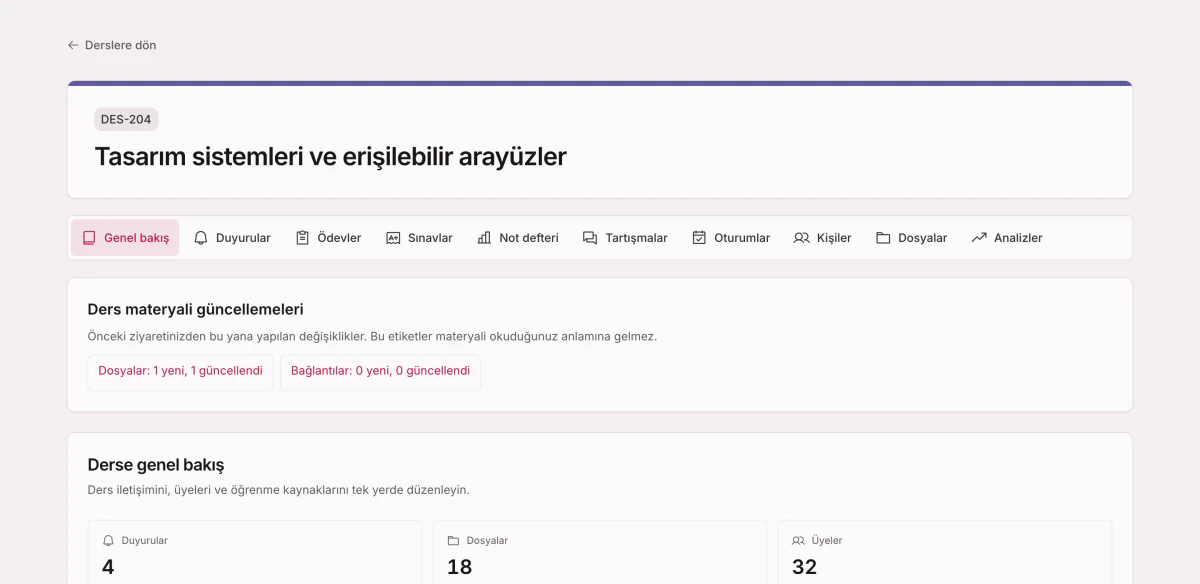The image size is (1200, 584).
Task: Click the back arrow icon
Action: 73,45
